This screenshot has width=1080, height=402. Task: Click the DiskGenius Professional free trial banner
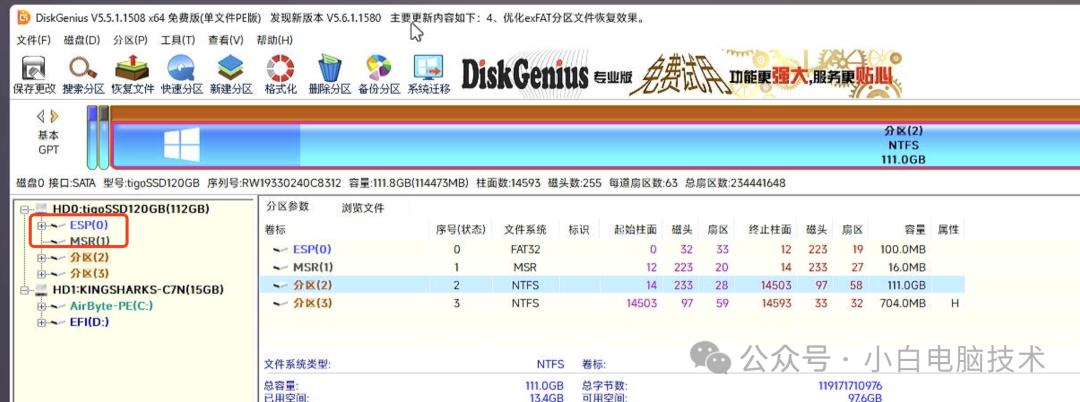[x=681, y=76]
